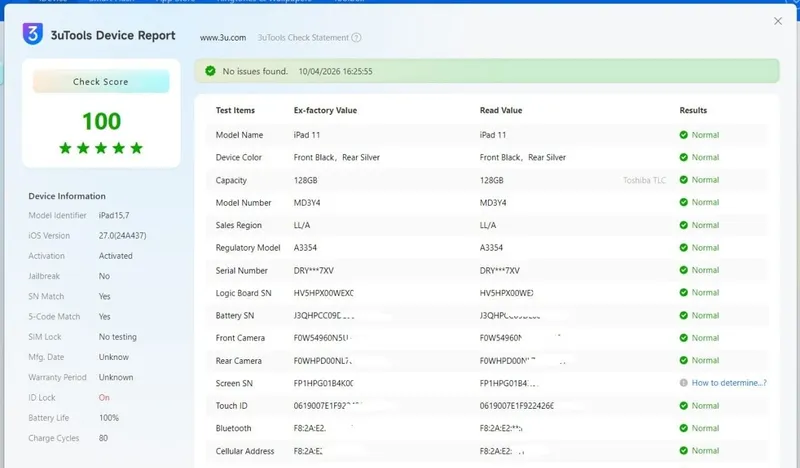Viewport: 800px width, 468px height.
Task: Click the Bluetooth Normal check icon
Action: tap(684, 428)
